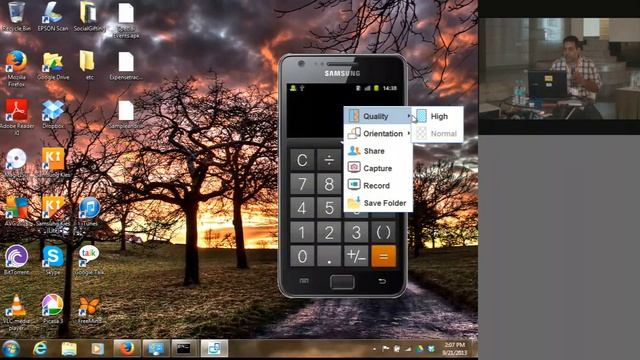Tap calculator 7 key
Viewport: 640px width, 360px height.
302,184
